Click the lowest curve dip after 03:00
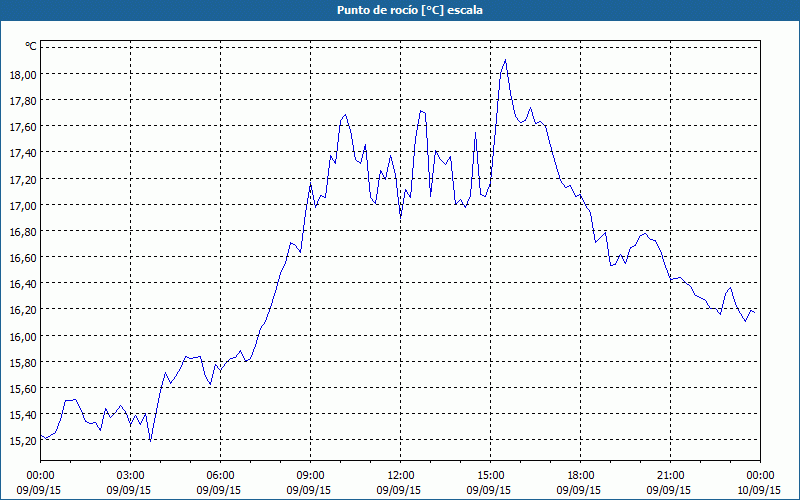 tap(151, 441)
